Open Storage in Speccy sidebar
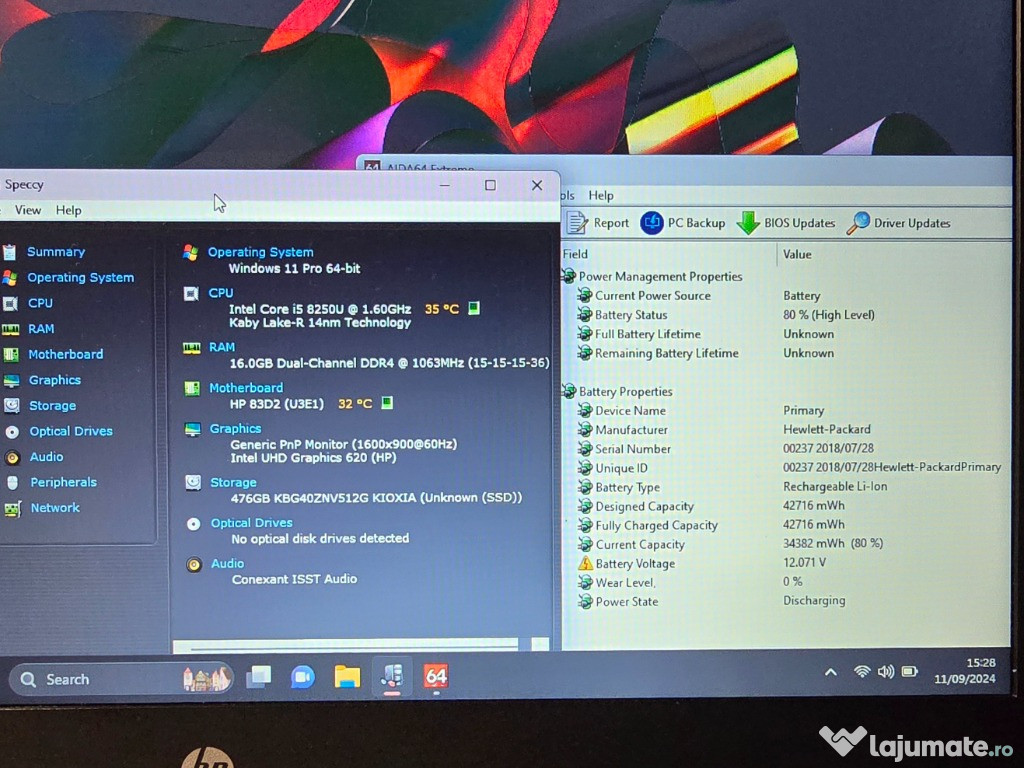Image resolution: width=1024 pixels, height=768 pixels. (x=52, y=406)
